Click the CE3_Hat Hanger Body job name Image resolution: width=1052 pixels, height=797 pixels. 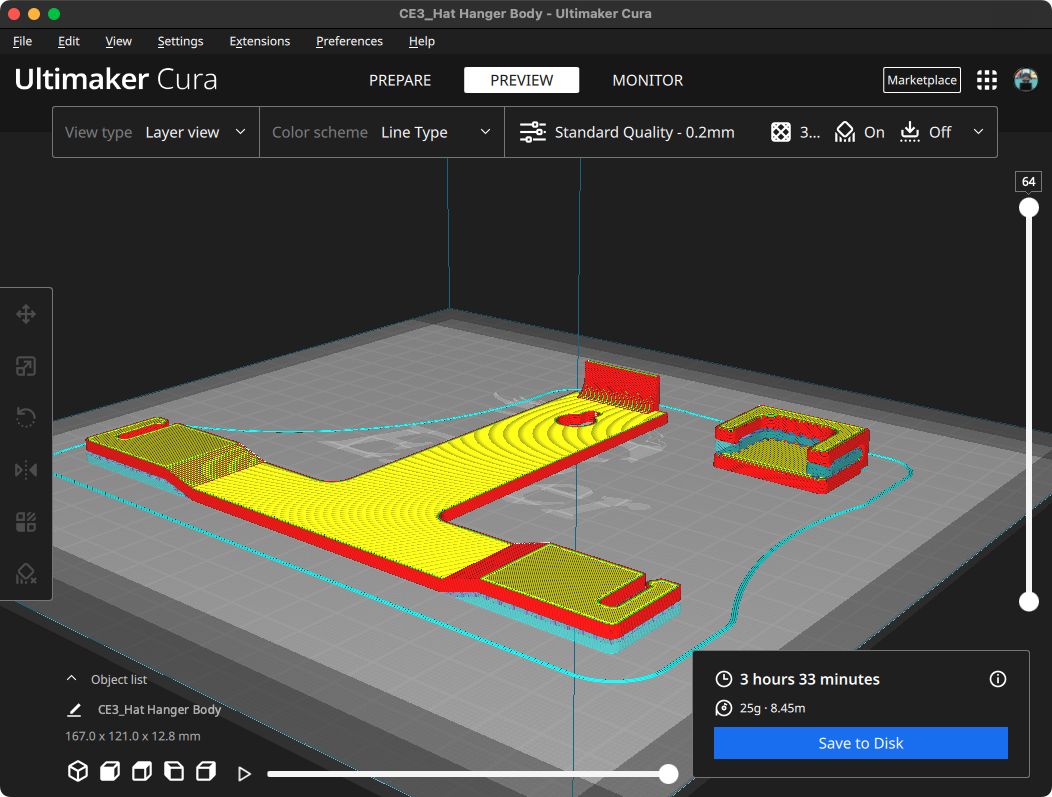159,709
